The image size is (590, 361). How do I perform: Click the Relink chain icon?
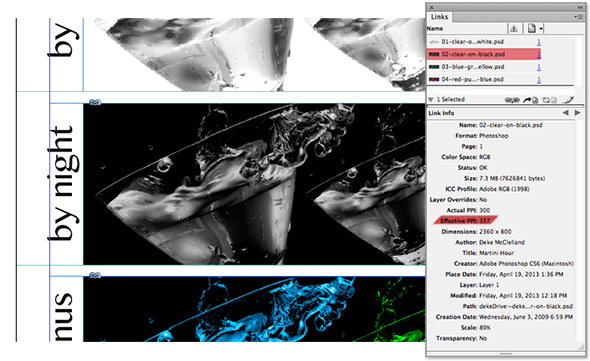click(x=512, y=100)
